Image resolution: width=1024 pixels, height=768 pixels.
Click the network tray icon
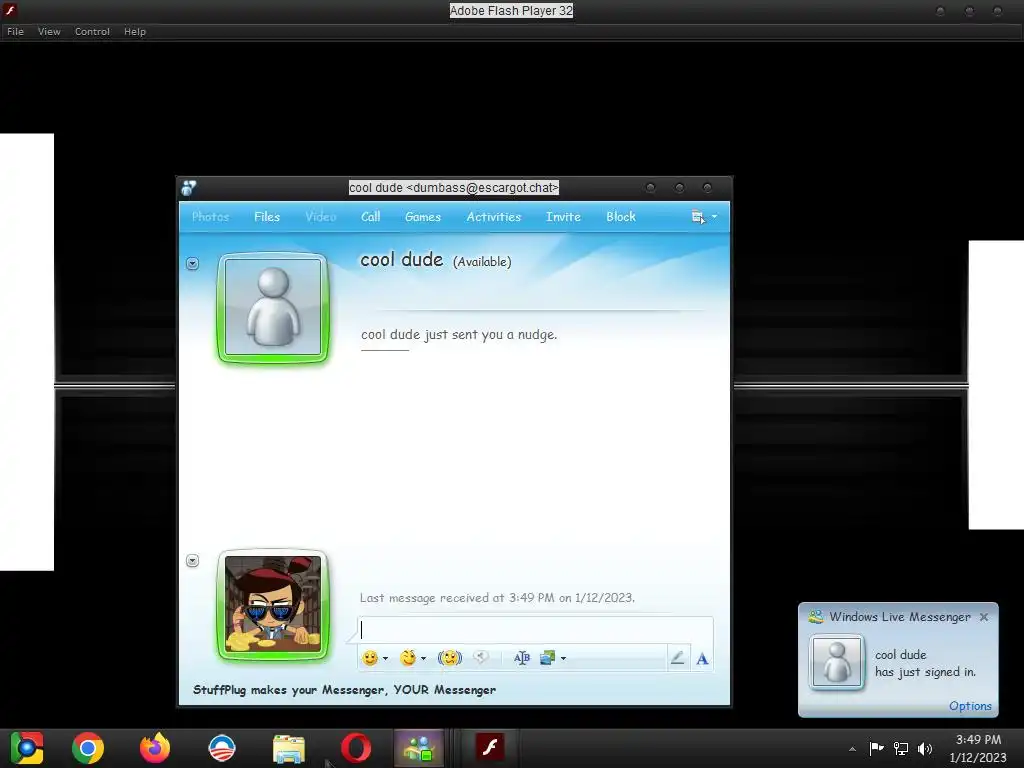pyautogui.click(x=901, y=748)
